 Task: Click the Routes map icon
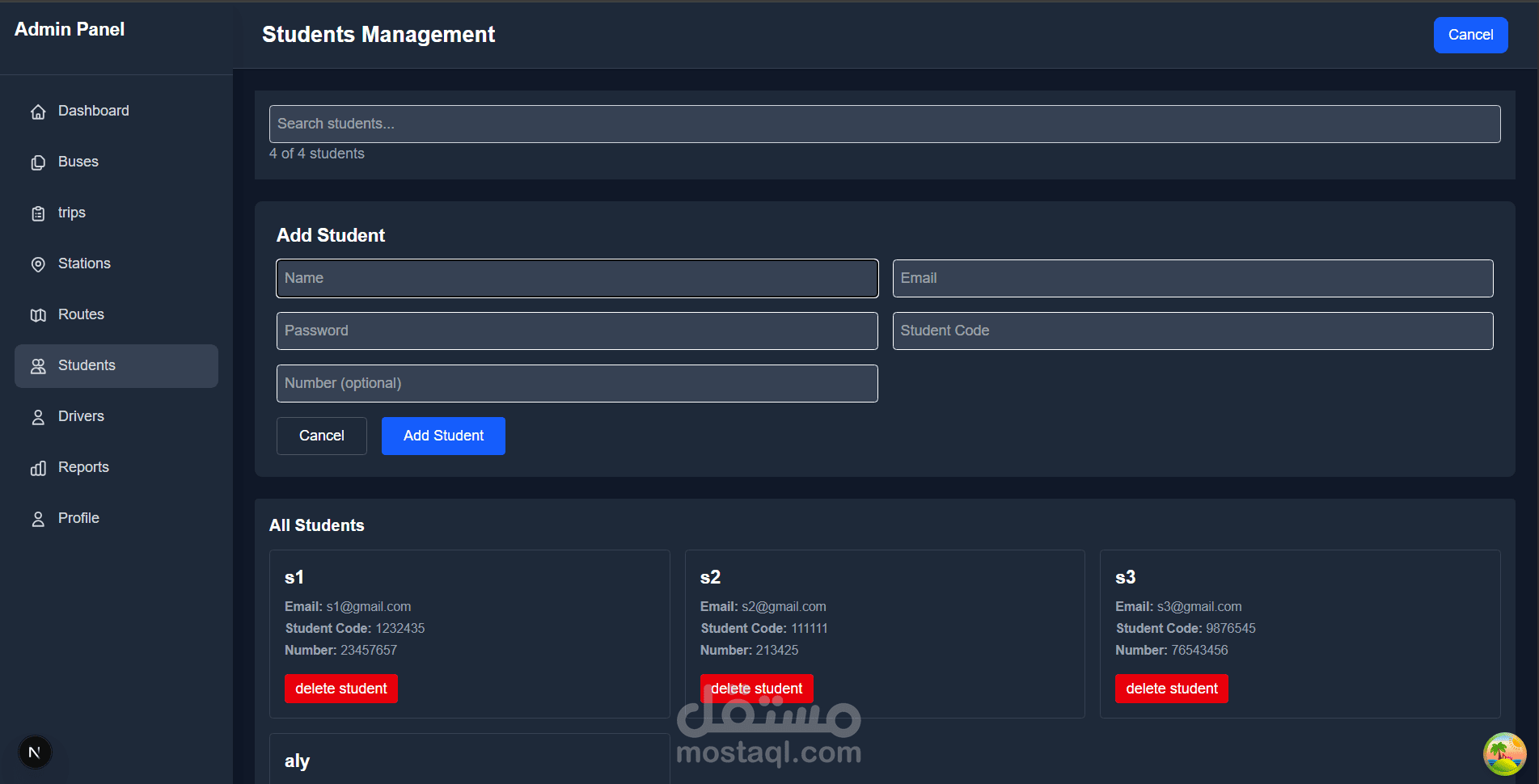pos(38,315)
